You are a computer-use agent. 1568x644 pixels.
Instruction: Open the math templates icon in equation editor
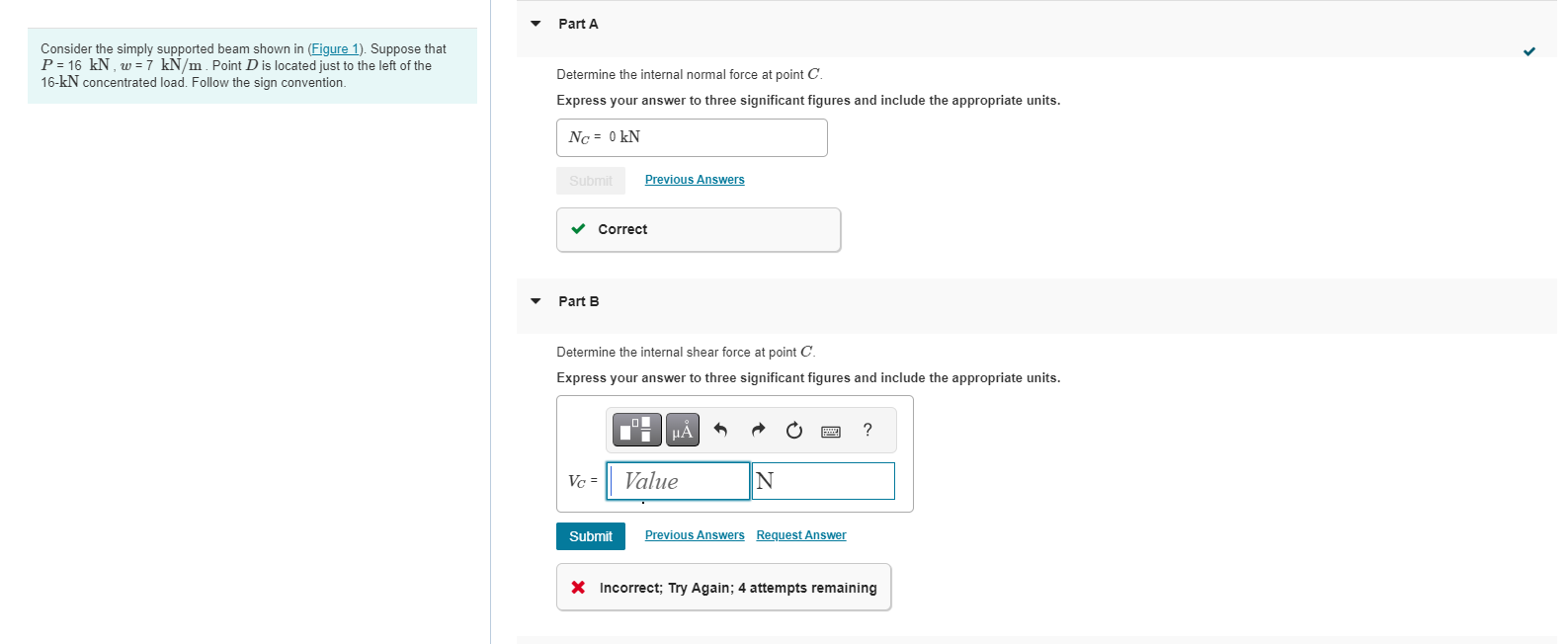click(636, 430)
